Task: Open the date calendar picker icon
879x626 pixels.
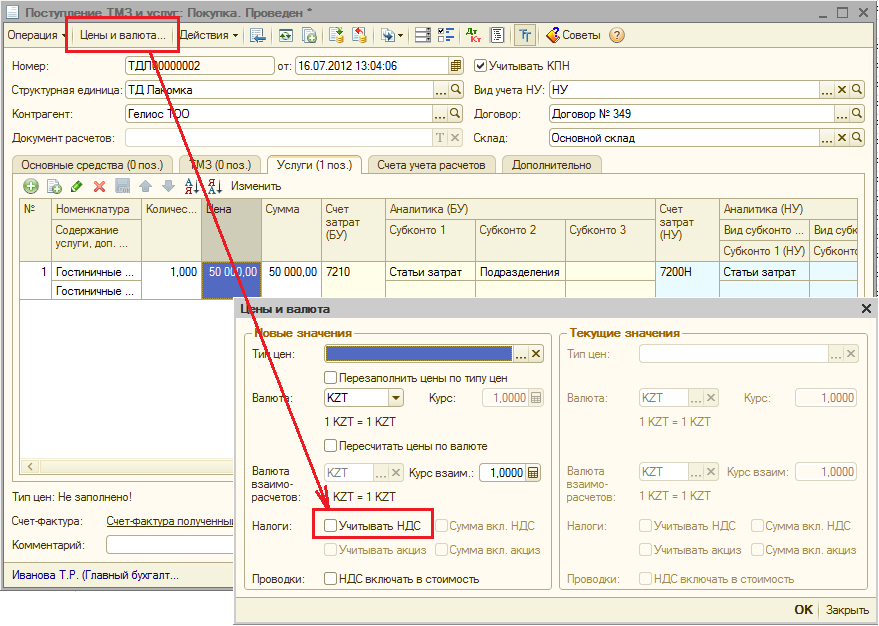Action: tap(456, 66)
